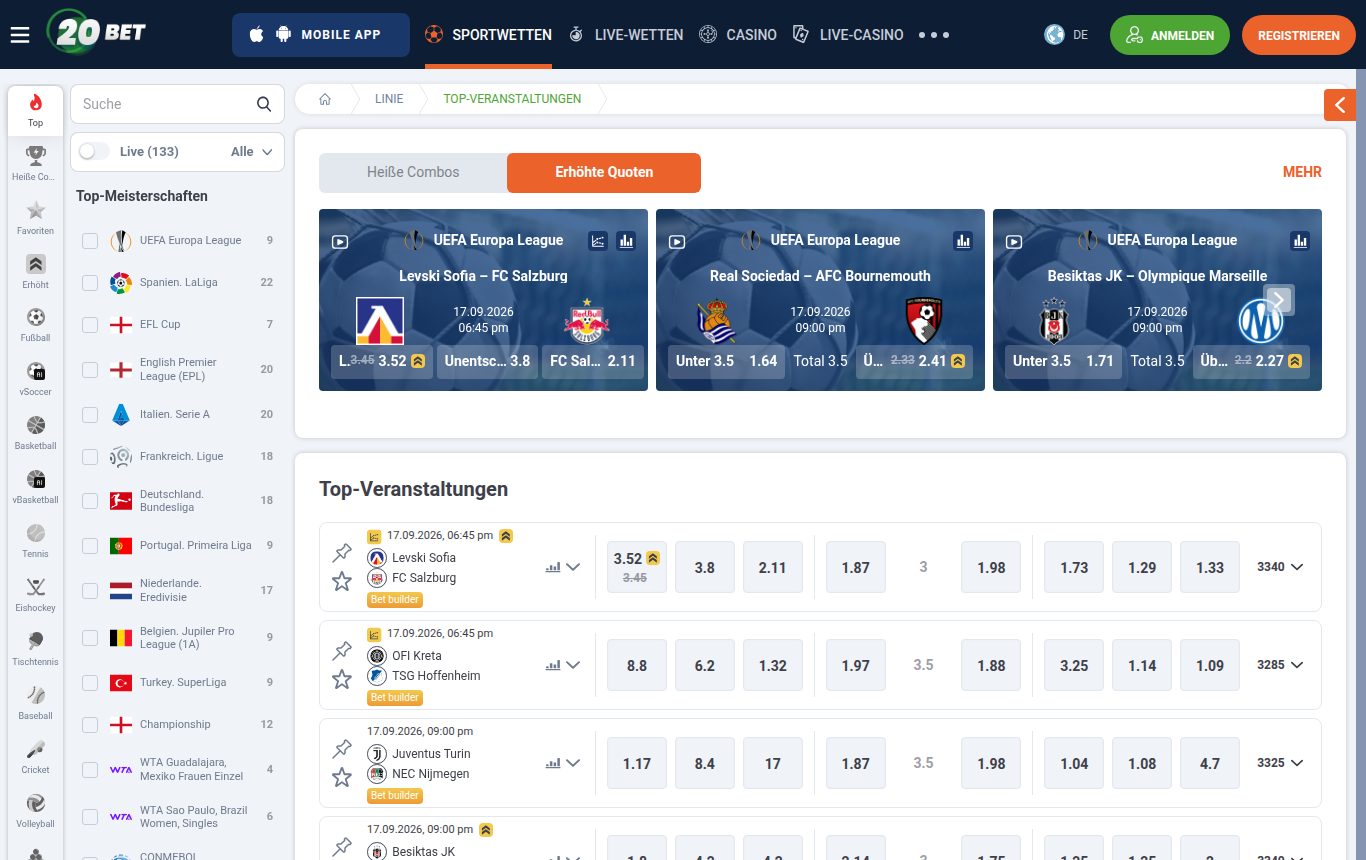
Task: Toggle the Live (133) switch
Action: [x=94, y=151]
